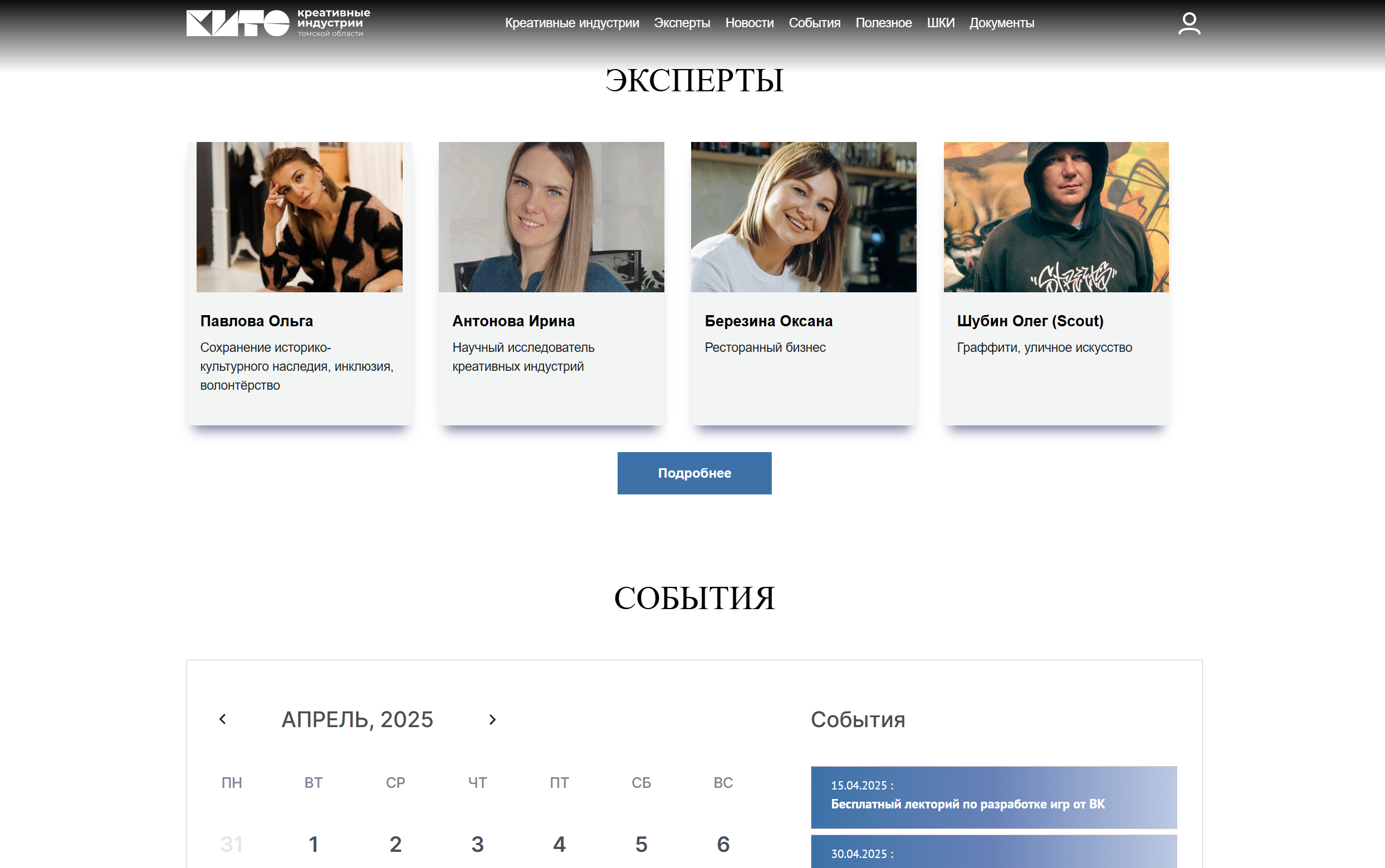The width and height of the screenshot is (1385, 868).
Task: Click the name Антонова Ирина
Action: (x=513, y=321)
